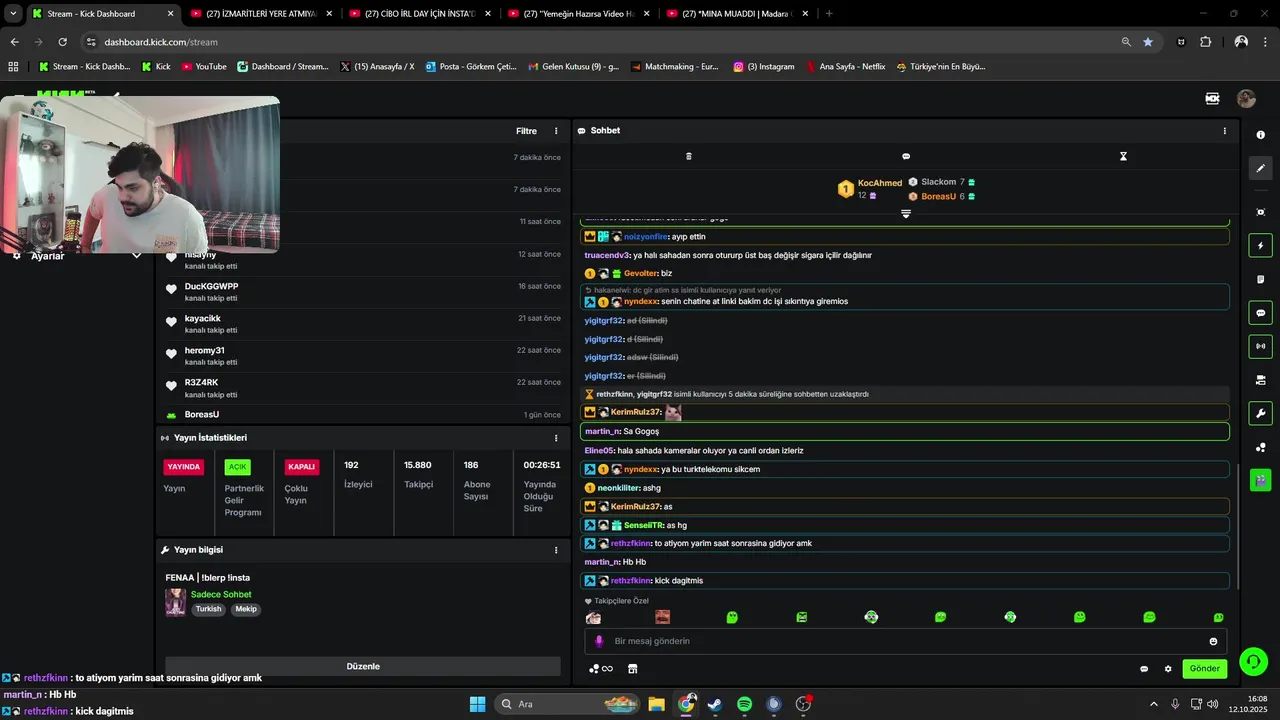
Task: Open the notes page icon in right sidebar
Action: click(1260, 279)
